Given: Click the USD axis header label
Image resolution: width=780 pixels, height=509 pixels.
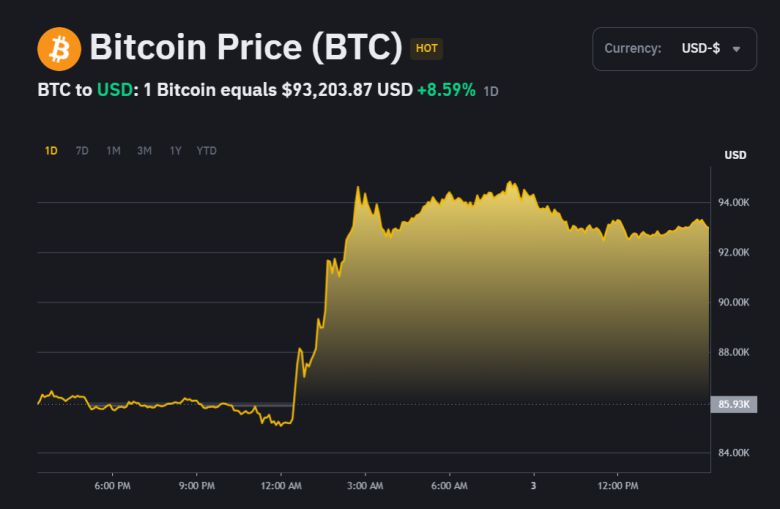Looking at the screenshot, I should [x=735, y=155].
